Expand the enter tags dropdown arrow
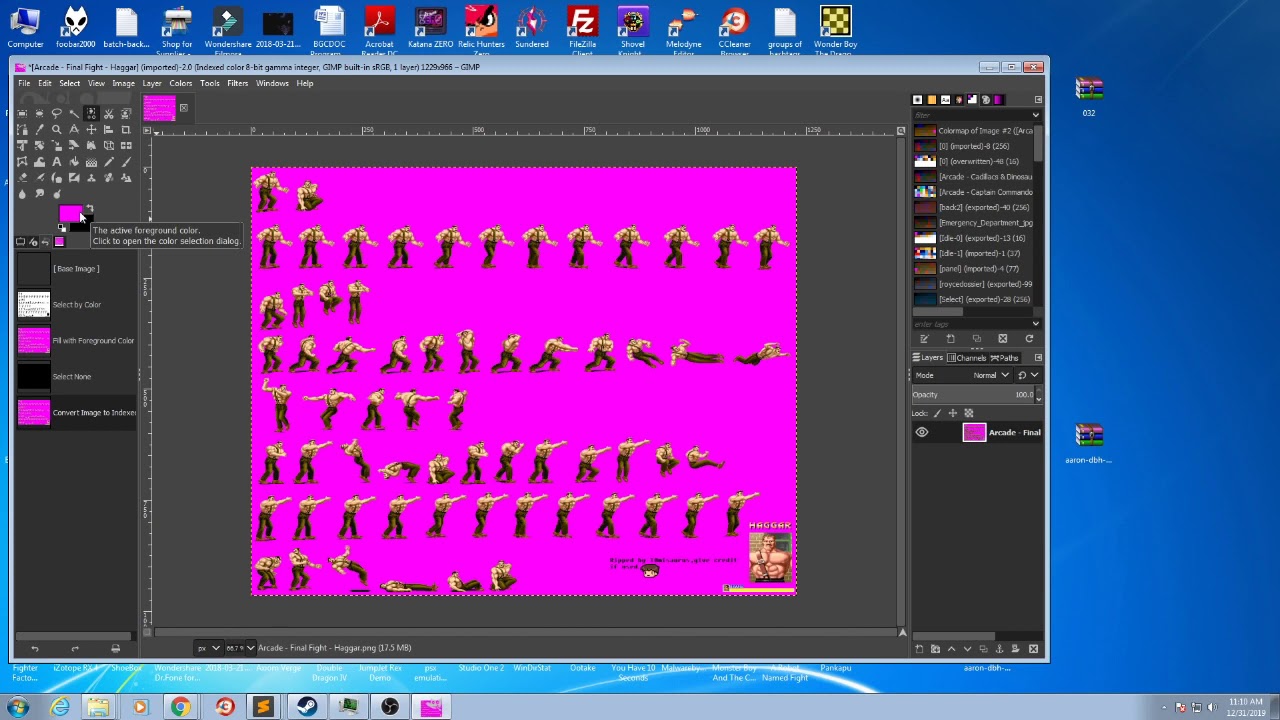The height and width of the screenshot is (720, 1280). tap(1035, 323)
